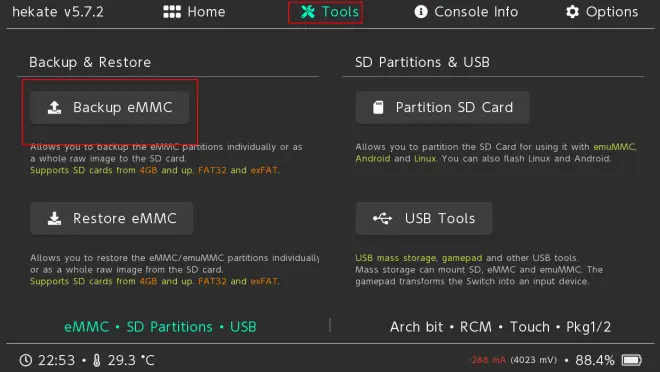This screenshot has height=372, width=660.
Task: Click the Console Info circle icon
Action: pyautogui.click(x=421, y=12)
